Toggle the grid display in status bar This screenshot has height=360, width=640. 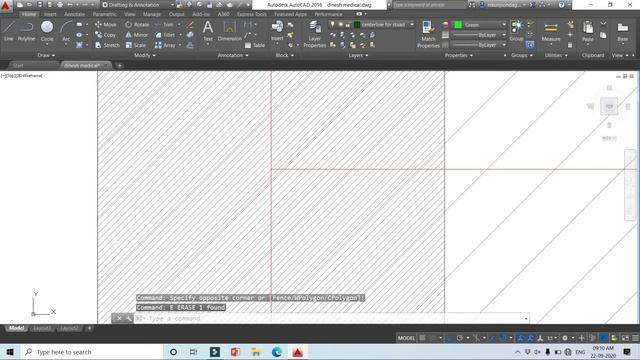pos(422,338)
